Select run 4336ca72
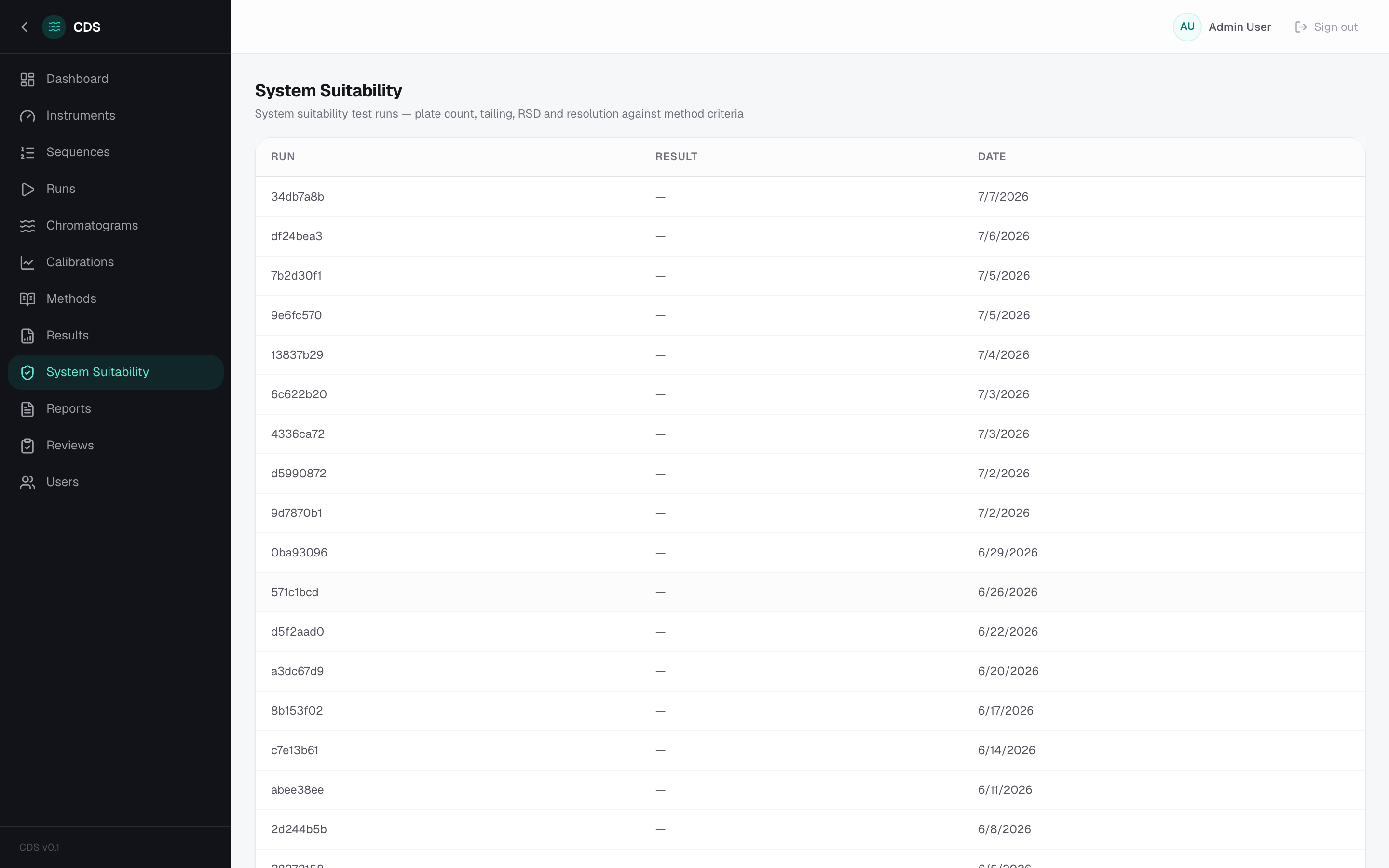The width and height of the screenshot is (1389, 868). click(x=810, y=434)
